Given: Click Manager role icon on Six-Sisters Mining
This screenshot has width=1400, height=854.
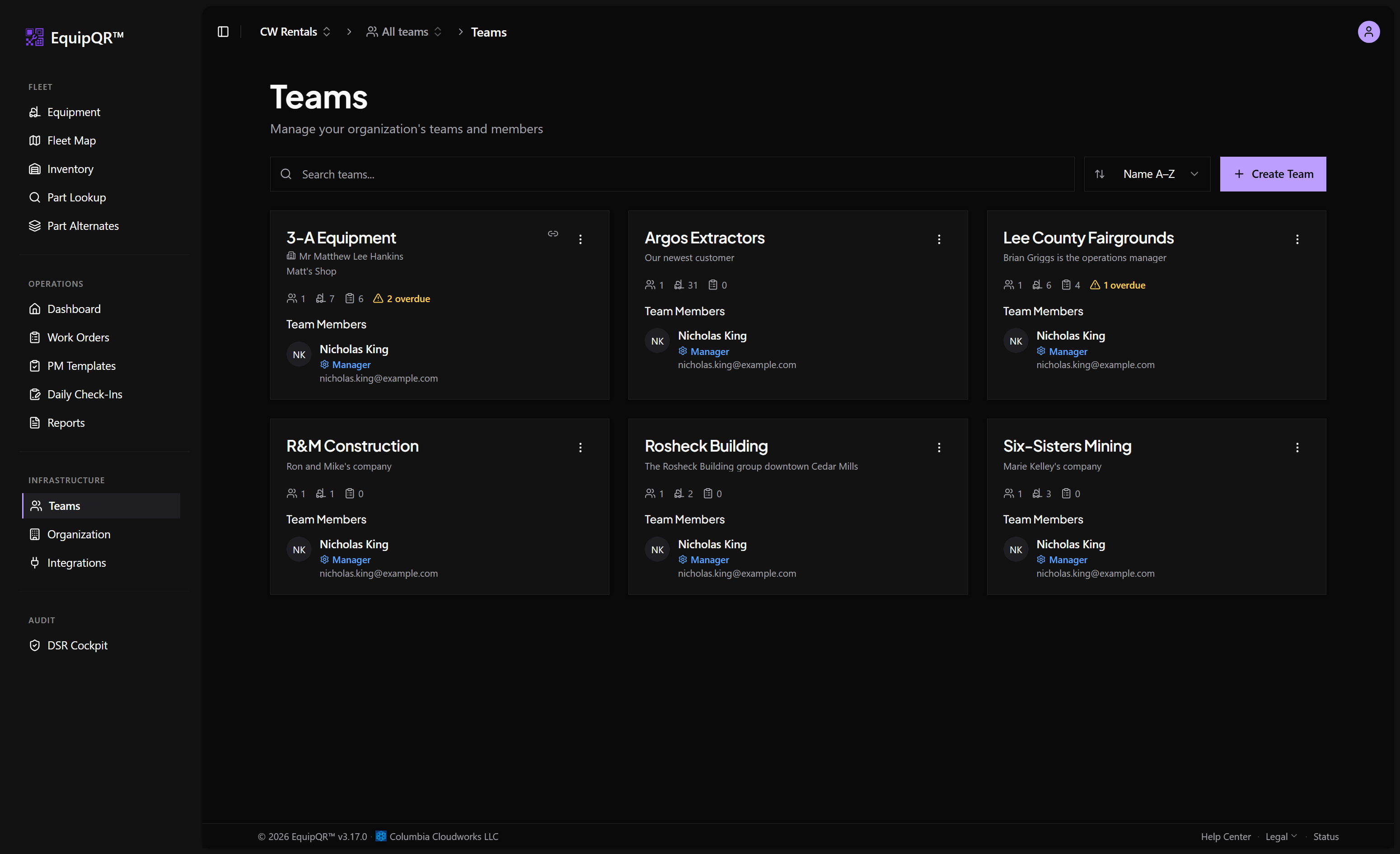Looking at the screenshot, I should point(1041,560).
